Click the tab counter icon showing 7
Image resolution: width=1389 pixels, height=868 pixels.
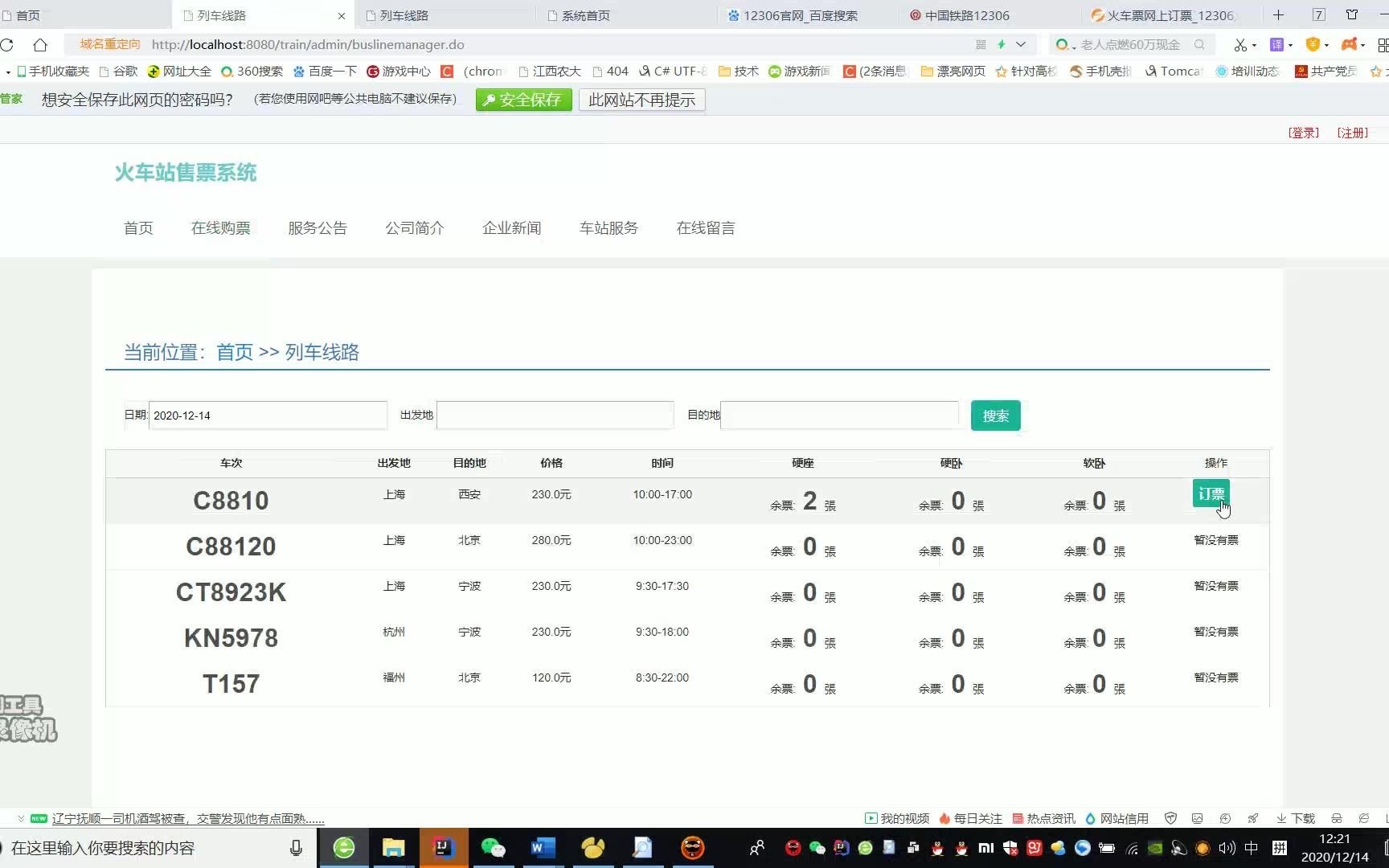[1319, 15]
